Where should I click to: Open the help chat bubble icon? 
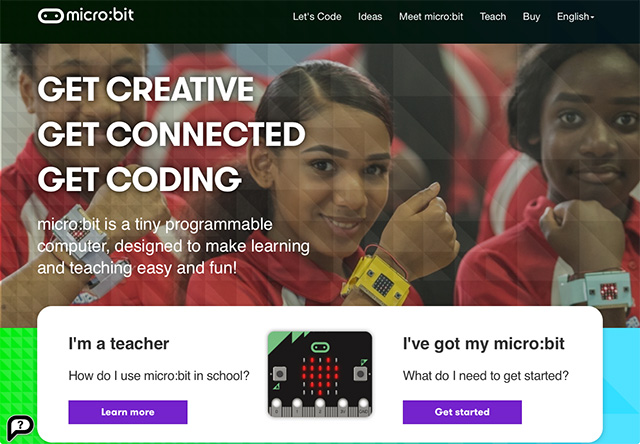click(20, 428)
